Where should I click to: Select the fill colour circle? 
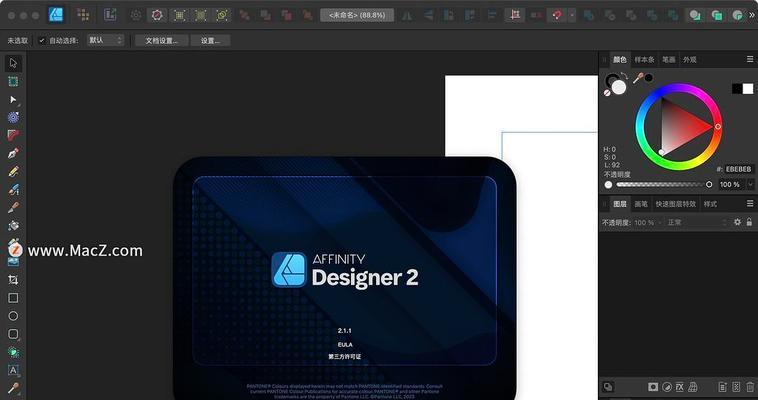point(619,87)
